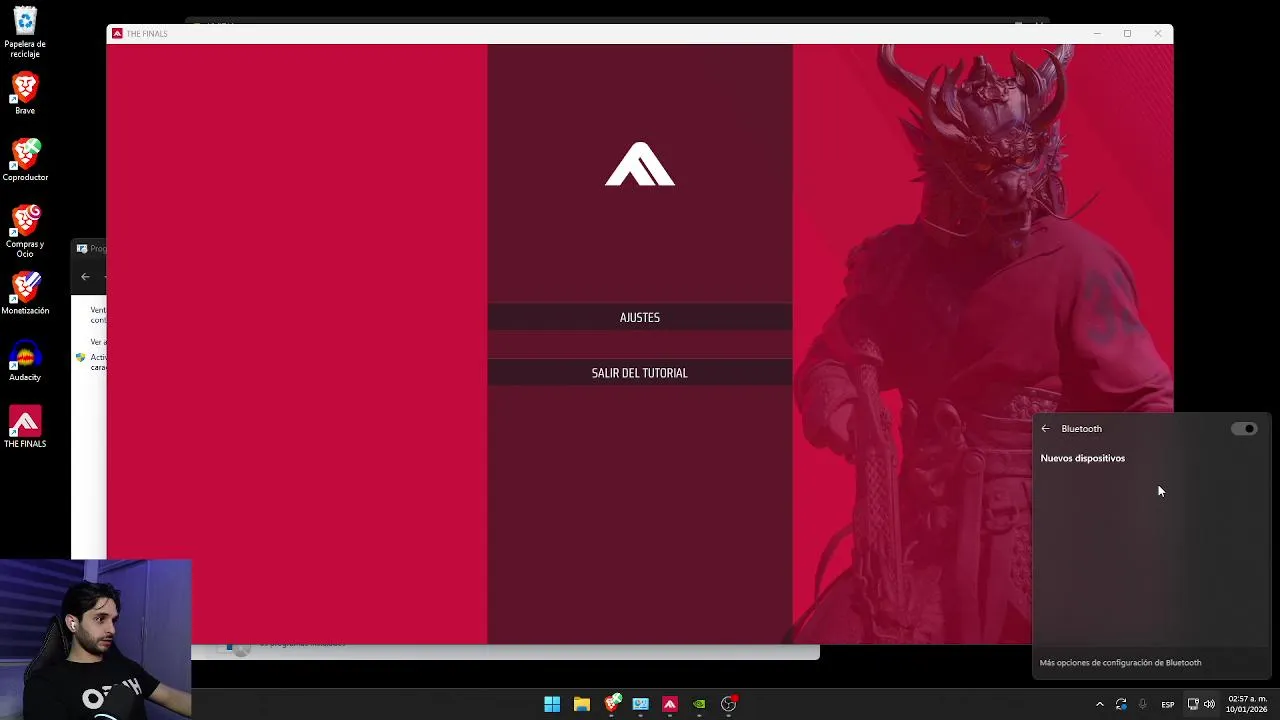The image size is (1280, 720).
Task: Open the Papelera de reciclaje desktop icon
Action: coord(25,32)
